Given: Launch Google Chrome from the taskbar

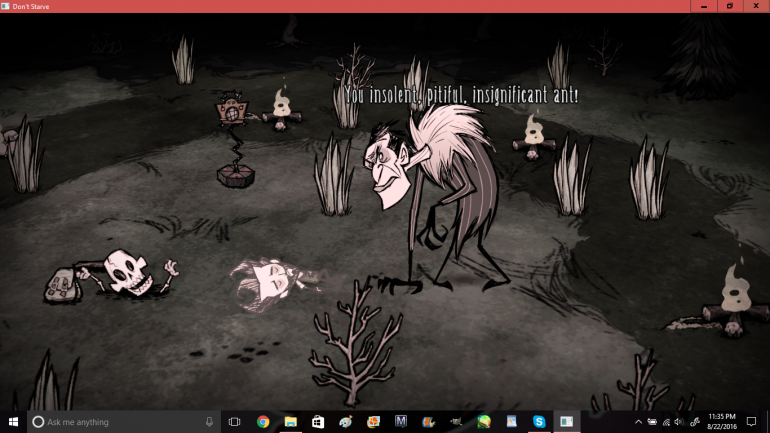Looking at the screenshot, I should (x=263, y=422).
